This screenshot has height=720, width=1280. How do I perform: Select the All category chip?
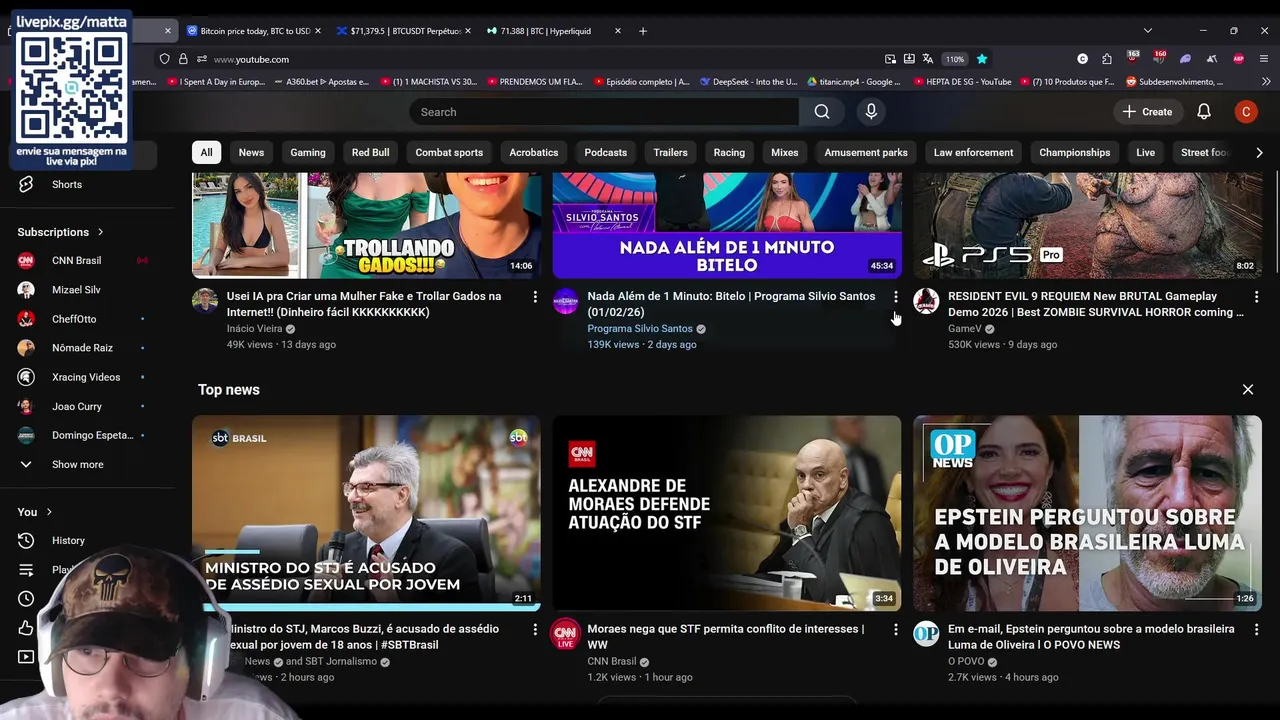pos(206,153)
